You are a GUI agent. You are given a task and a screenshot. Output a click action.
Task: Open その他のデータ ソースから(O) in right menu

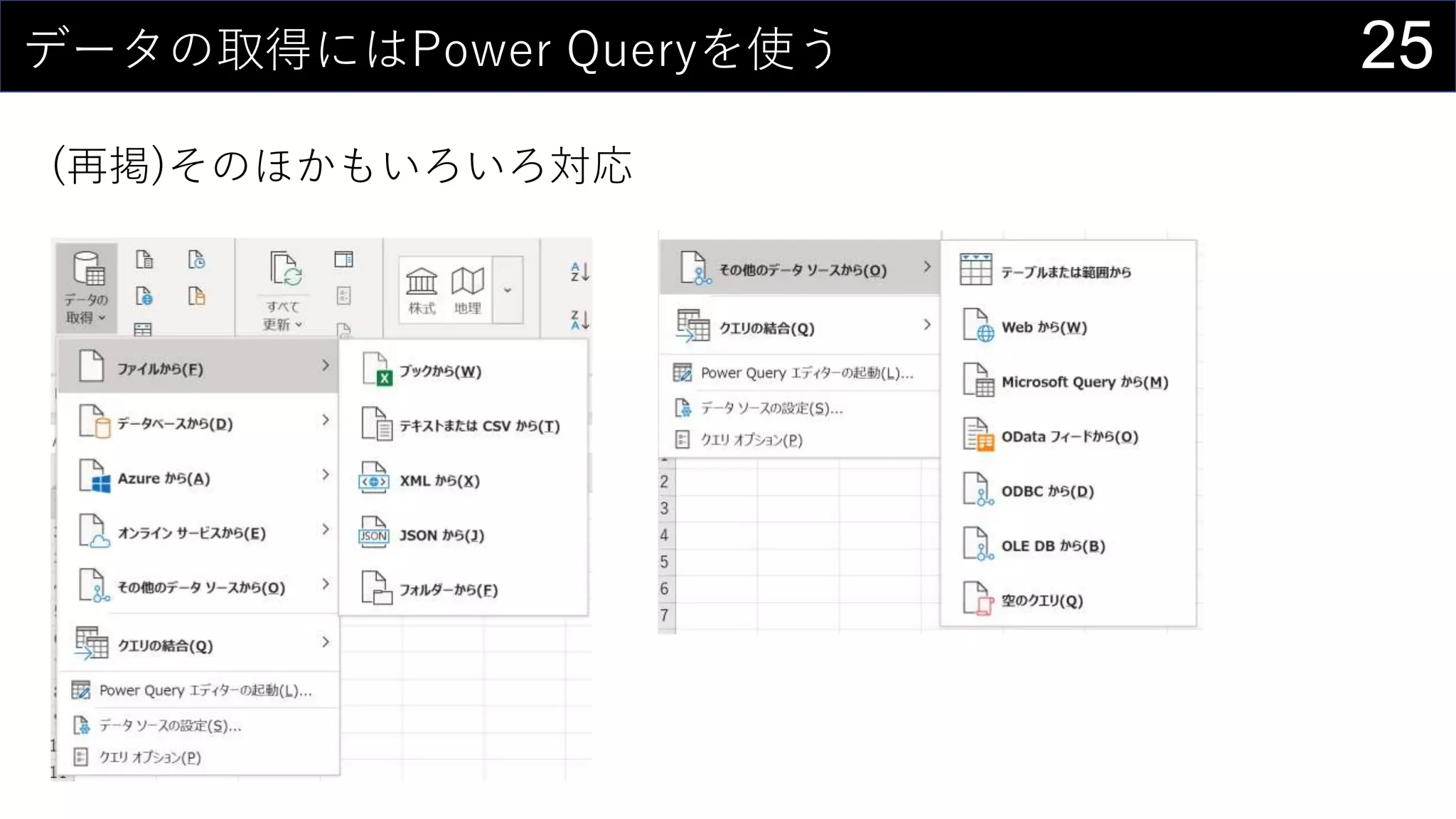click(x=800, y=269)
